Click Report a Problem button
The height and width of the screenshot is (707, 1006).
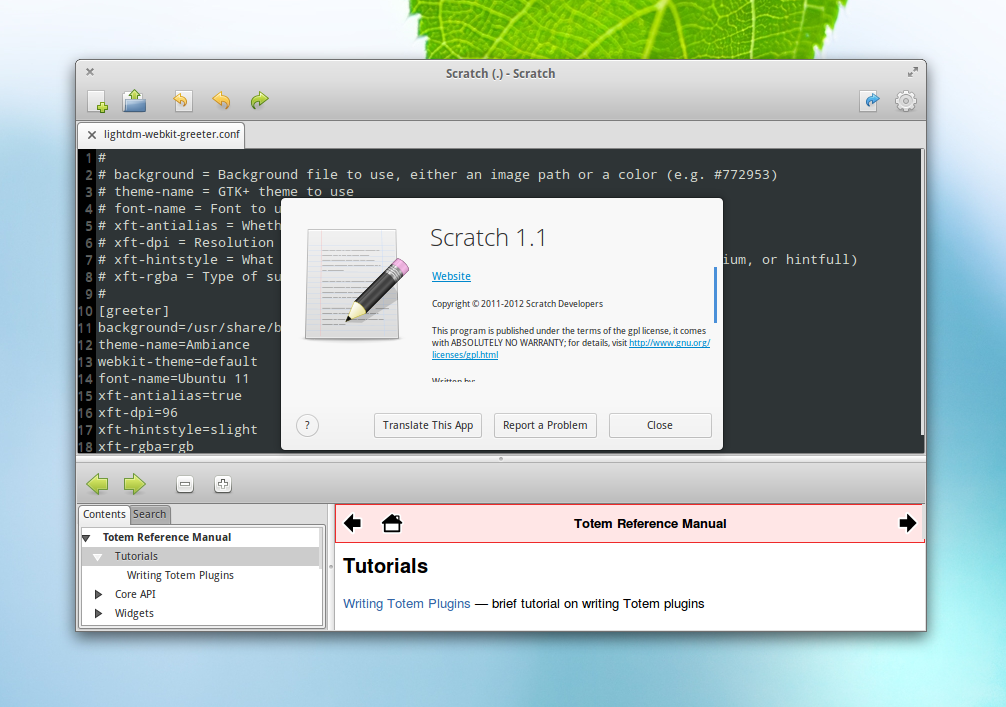click(545, 425)
